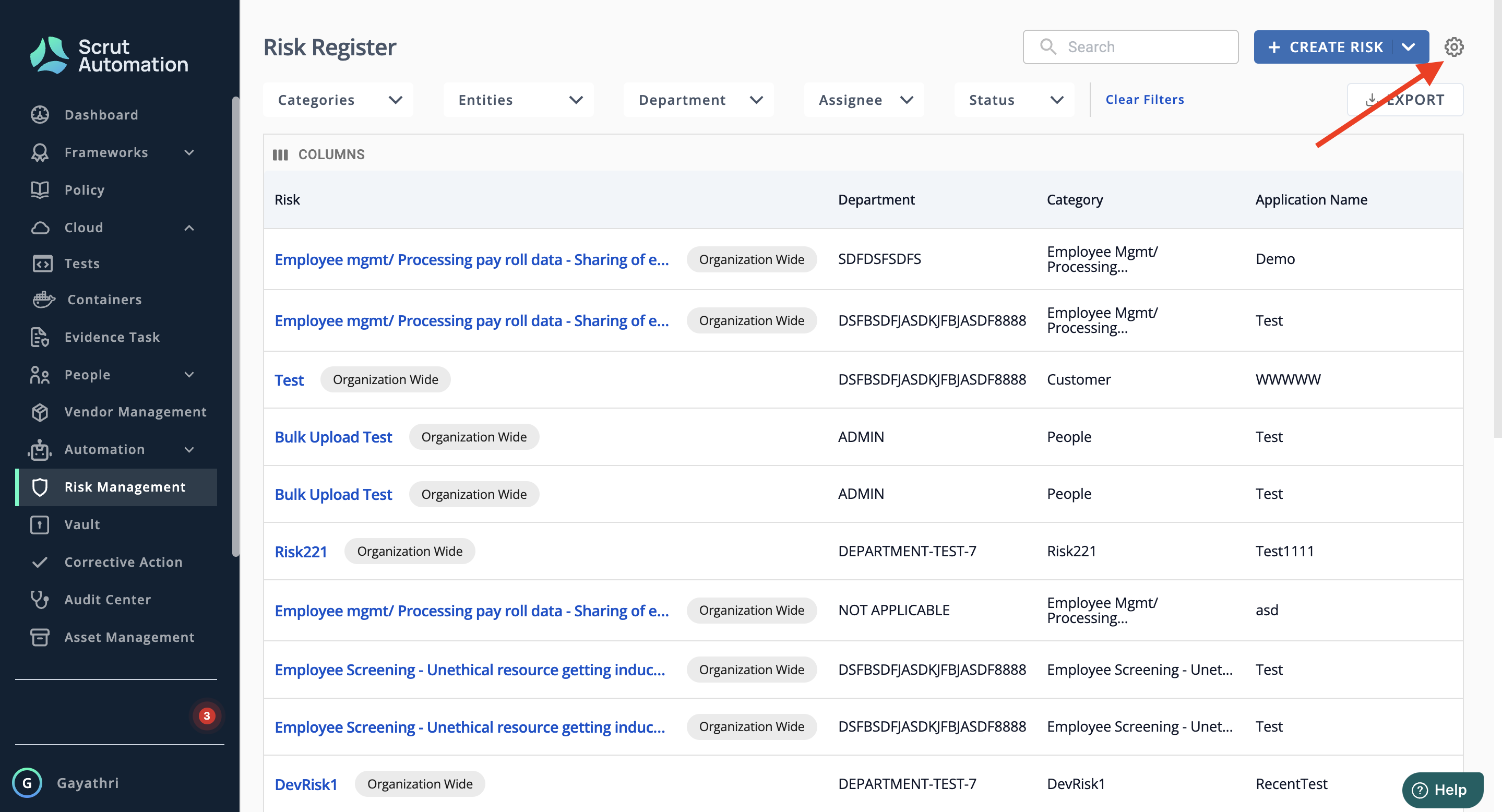Click the Policy book icon

pos(40,190)
